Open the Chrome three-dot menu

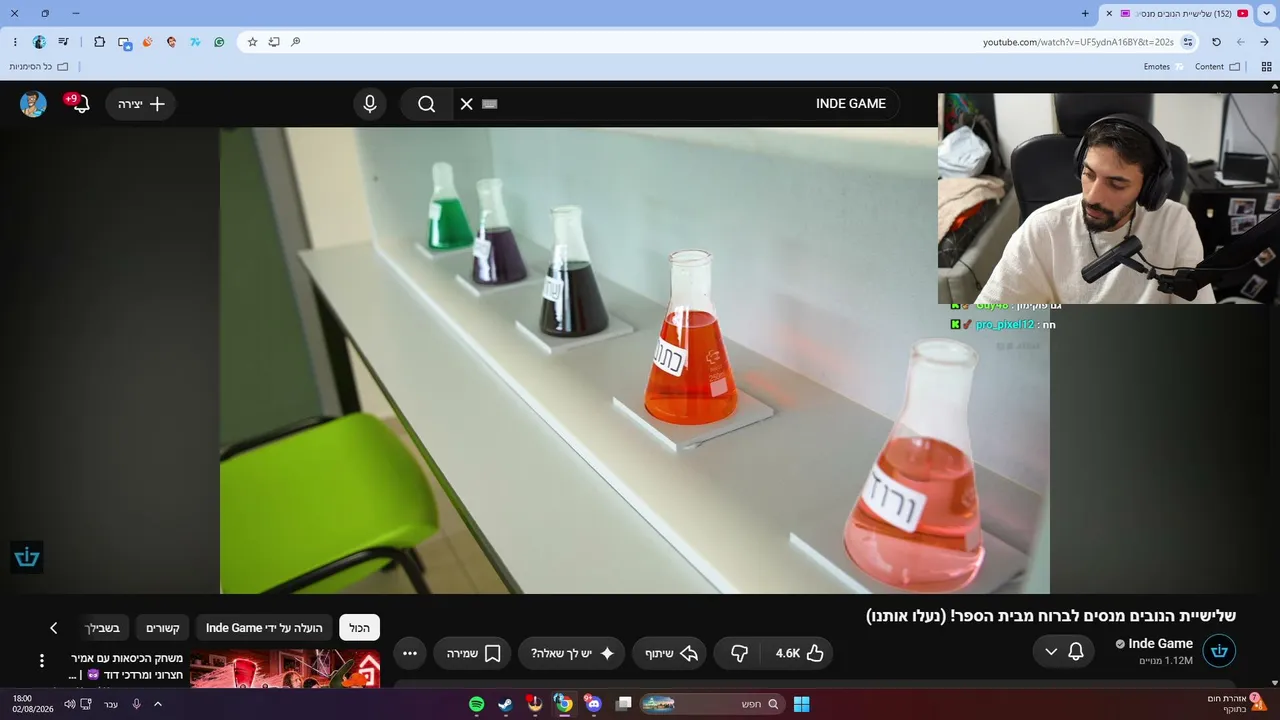[x=15, y=42]
